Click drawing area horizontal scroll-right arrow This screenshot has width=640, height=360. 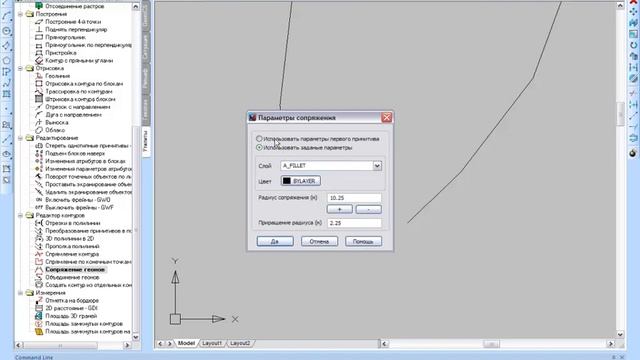pos(611,344)
